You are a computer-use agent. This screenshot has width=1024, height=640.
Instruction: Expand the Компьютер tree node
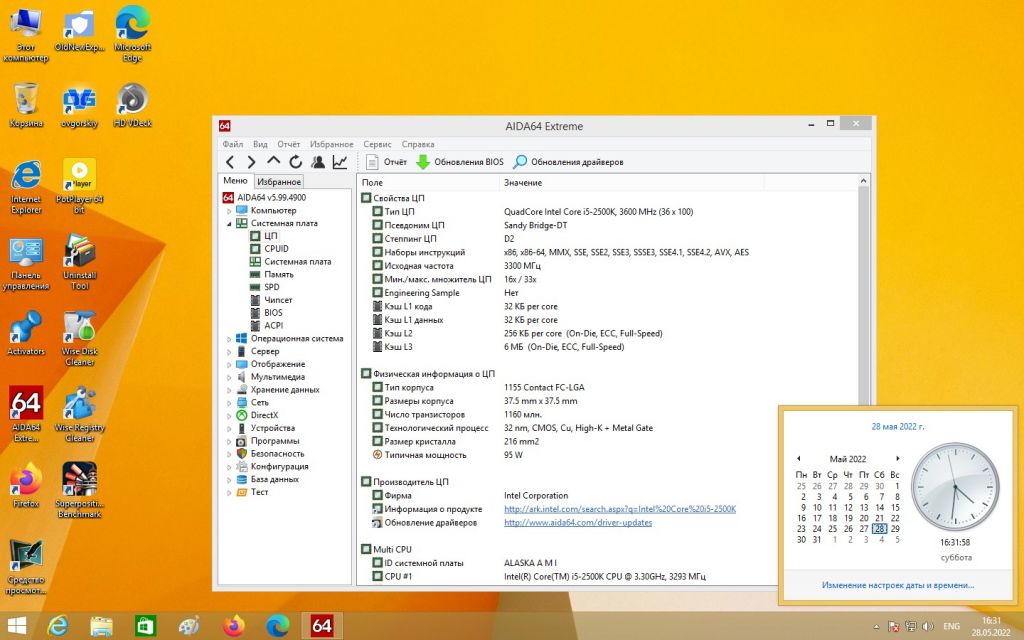click(229, 211)
